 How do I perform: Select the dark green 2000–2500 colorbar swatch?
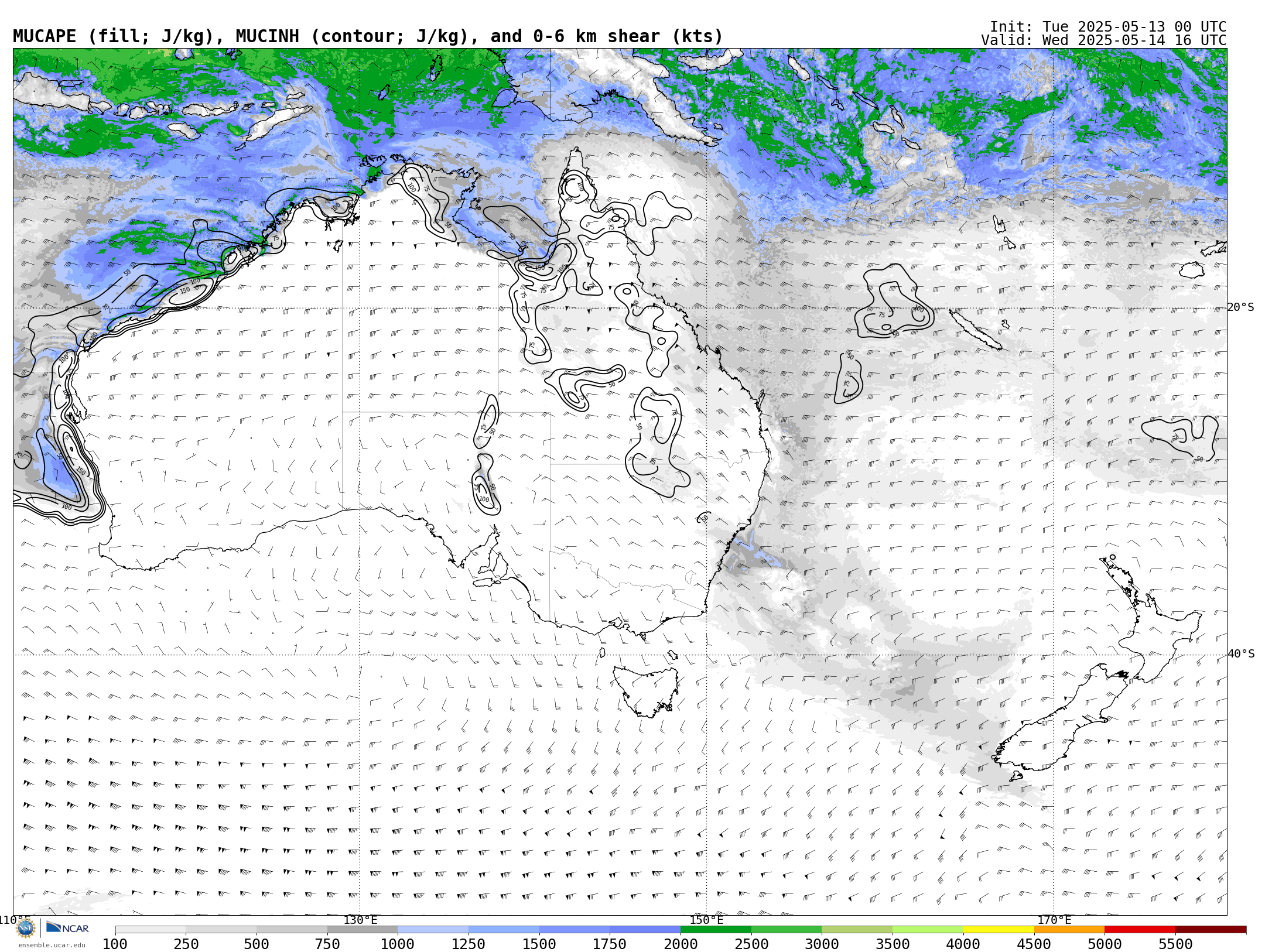pos(716,930)
